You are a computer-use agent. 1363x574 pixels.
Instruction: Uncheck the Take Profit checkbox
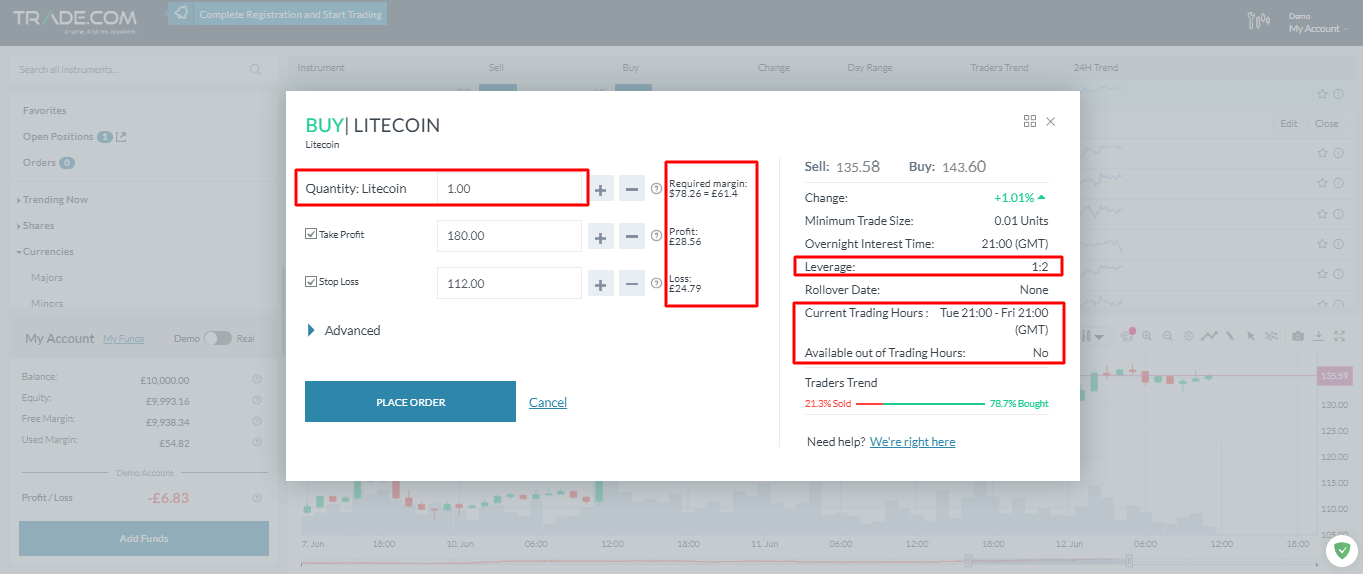[x=311, y=234]
